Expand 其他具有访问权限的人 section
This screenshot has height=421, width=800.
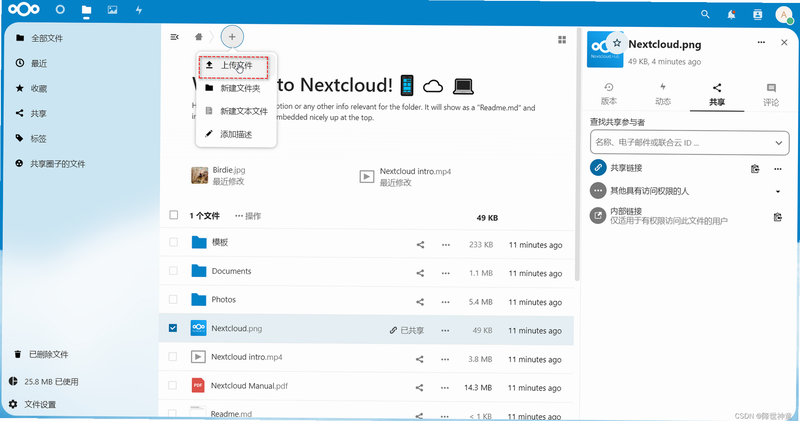(x=778, y=192)
